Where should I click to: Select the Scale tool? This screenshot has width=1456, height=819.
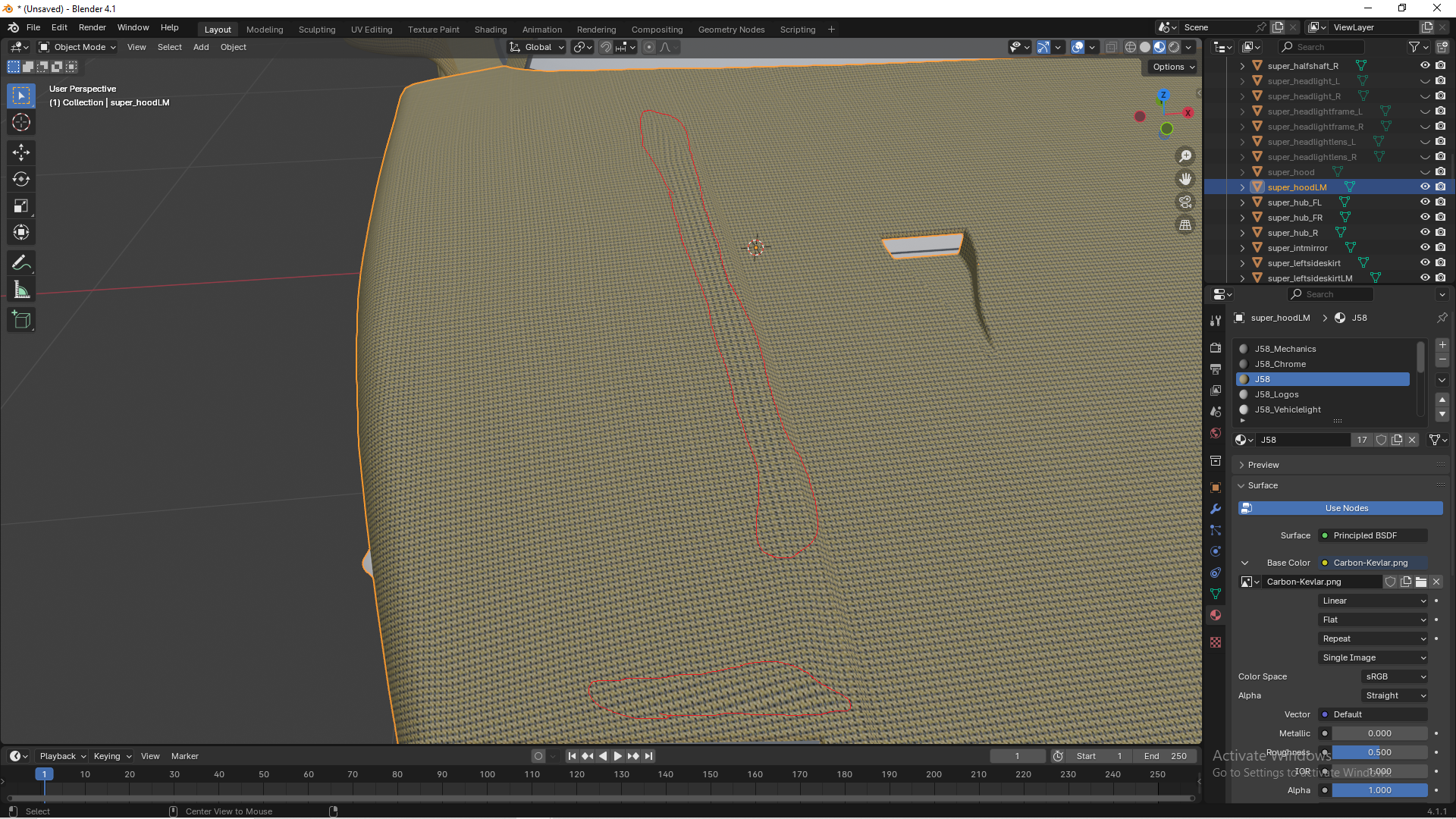21,206
